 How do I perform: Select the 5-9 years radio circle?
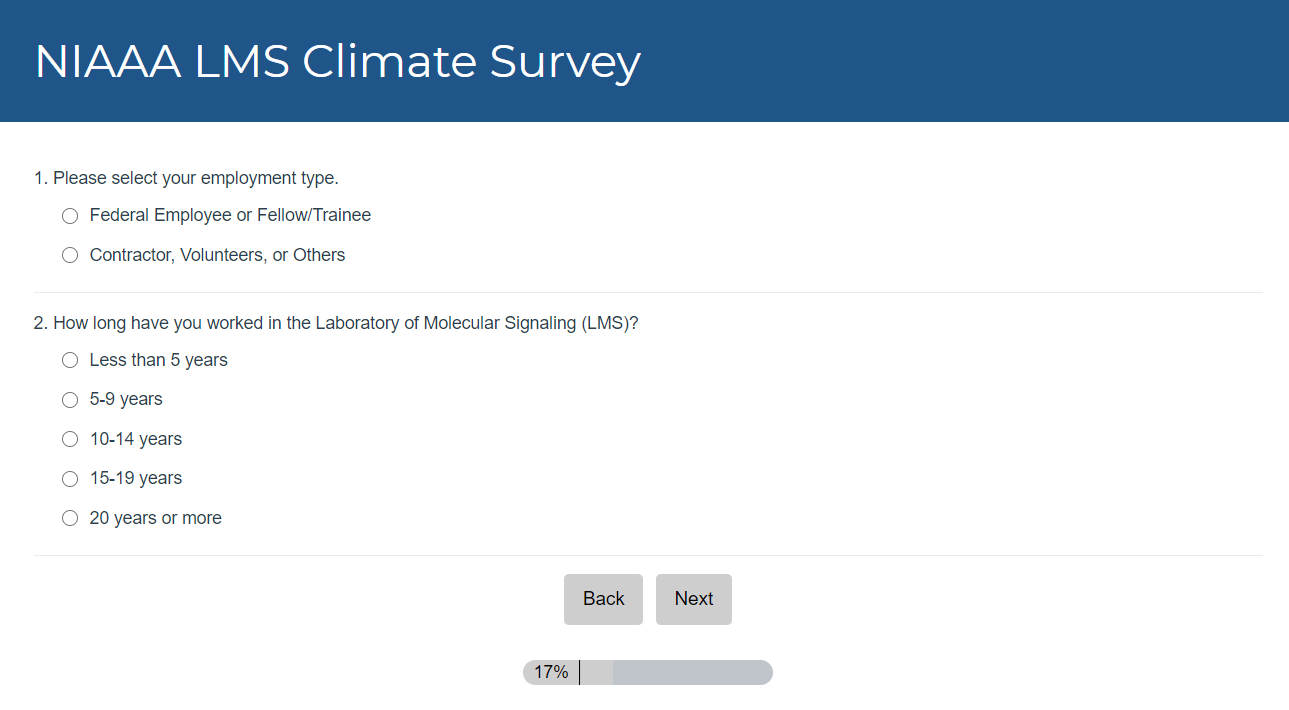tap(70, 400)
